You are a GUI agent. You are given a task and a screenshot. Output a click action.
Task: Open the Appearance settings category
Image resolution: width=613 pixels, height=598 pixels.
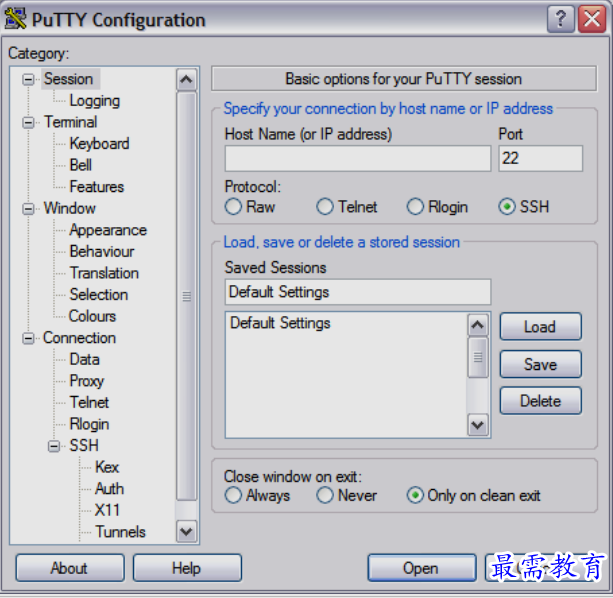(108, 230)
